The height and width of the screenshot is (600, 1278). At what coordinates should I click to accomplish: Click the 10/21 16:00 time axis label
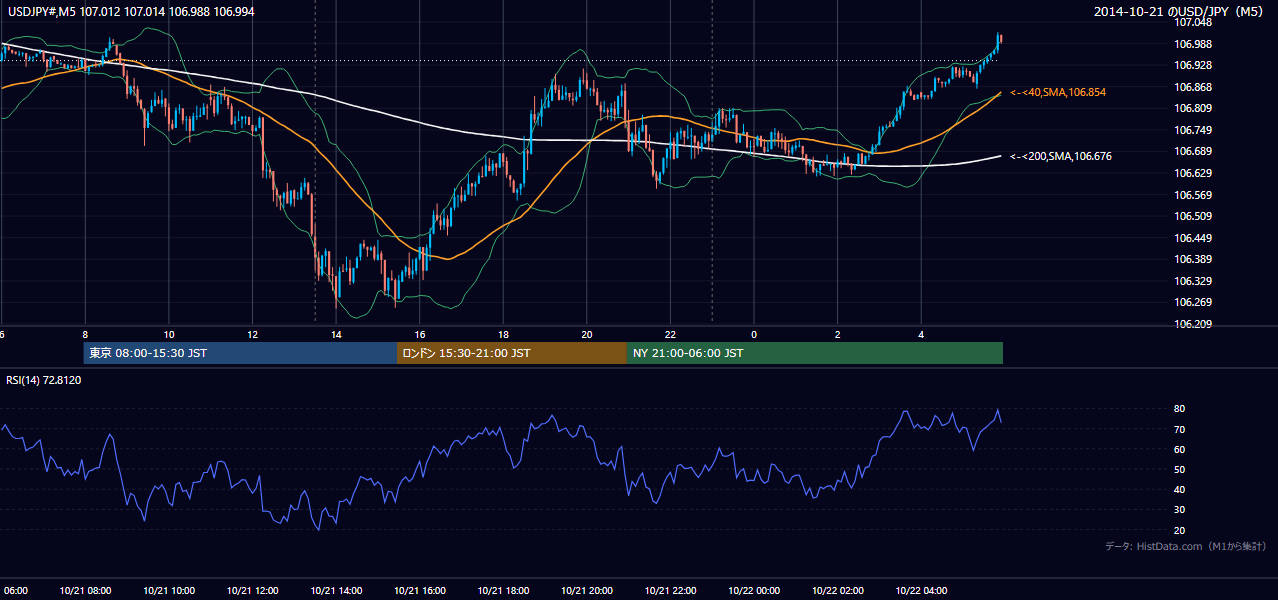420,591
